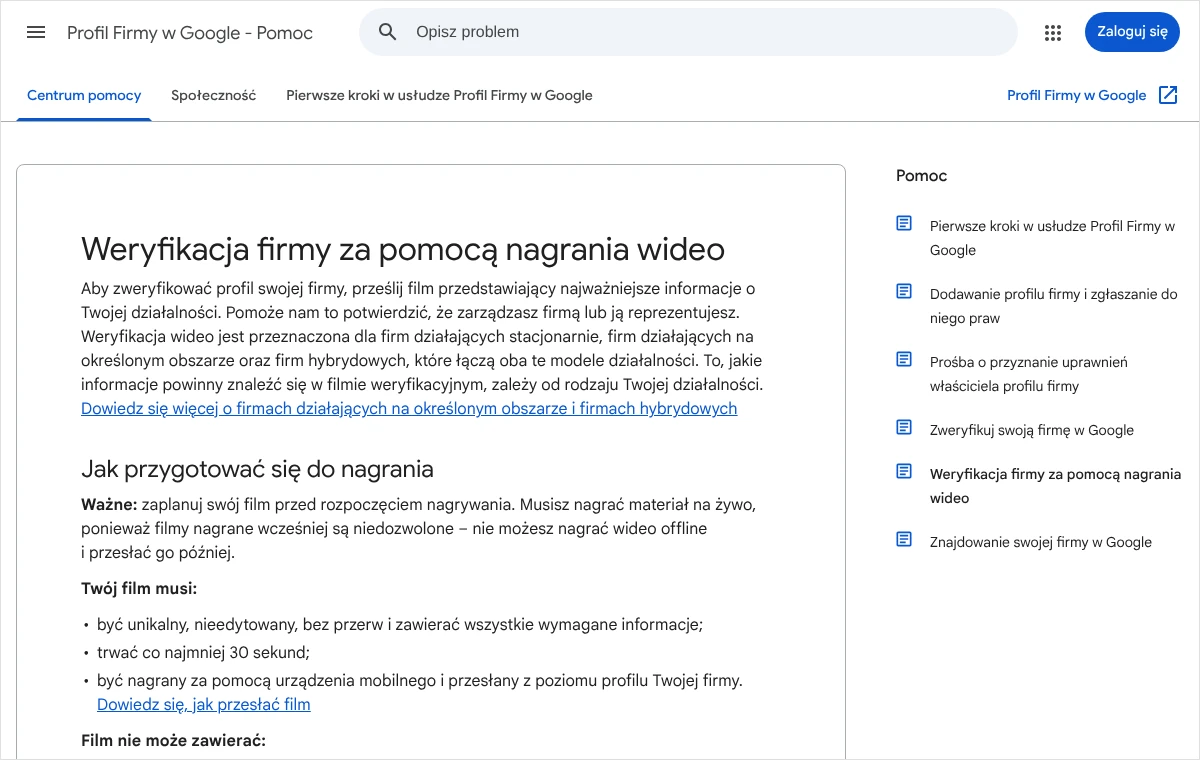Open sidebar article Zweryfikuj swoją firmę w Google
The width and height of the screenshot is (1200, 760).
point(1032,430)
